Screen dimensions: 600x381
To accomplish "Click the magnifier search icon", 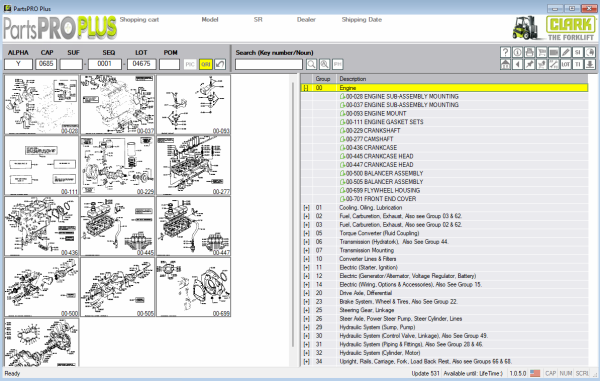I will click(x=311, y=64).
